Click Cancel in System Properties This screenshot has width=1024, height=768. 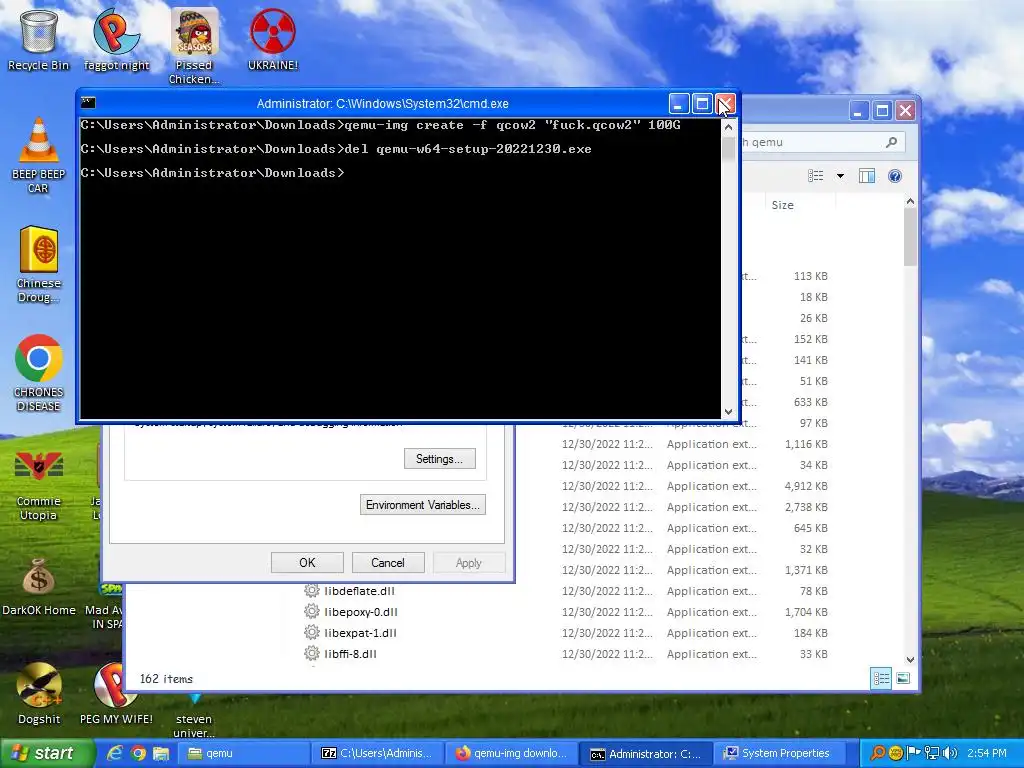coord(388,563)
